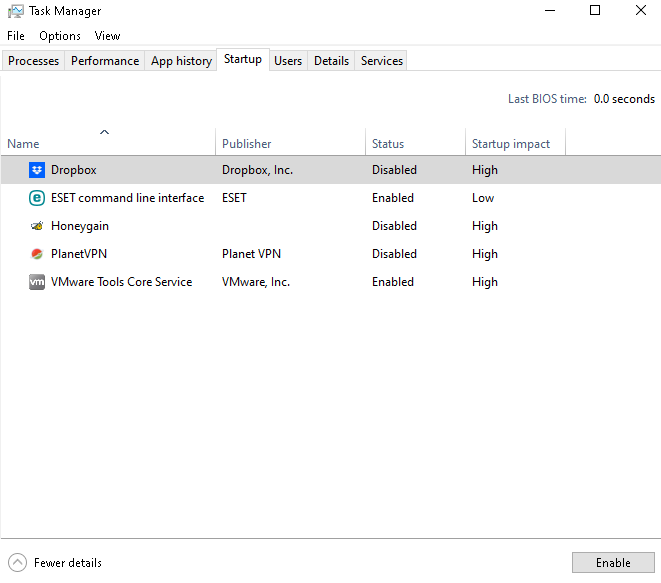This screenshot has height=583, width=661.
Task: Sort by the Name column header
Action: tap(108, 142)
